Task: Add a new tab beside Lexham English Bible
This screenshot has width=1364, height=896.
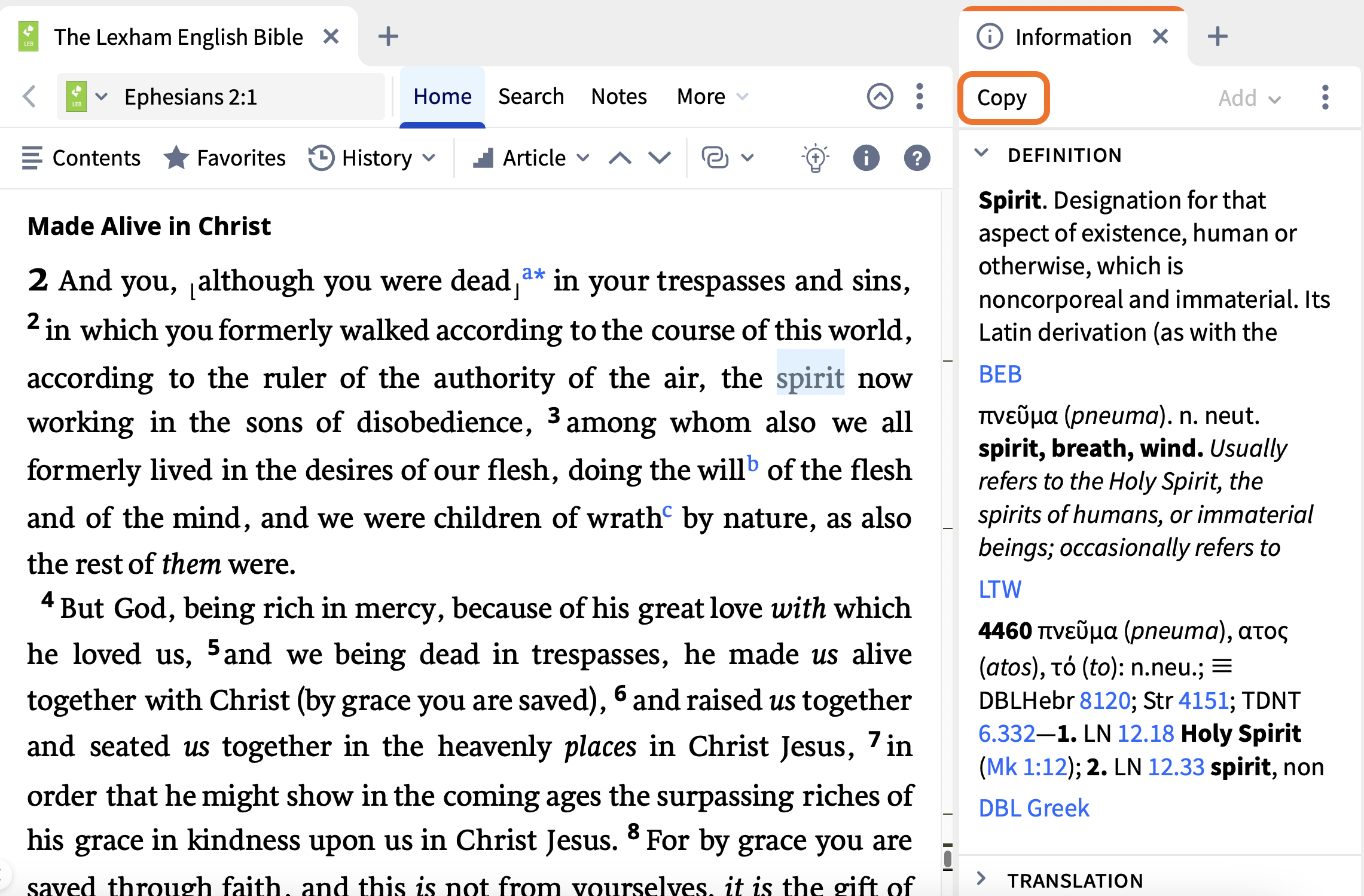Action: (388, 36)
